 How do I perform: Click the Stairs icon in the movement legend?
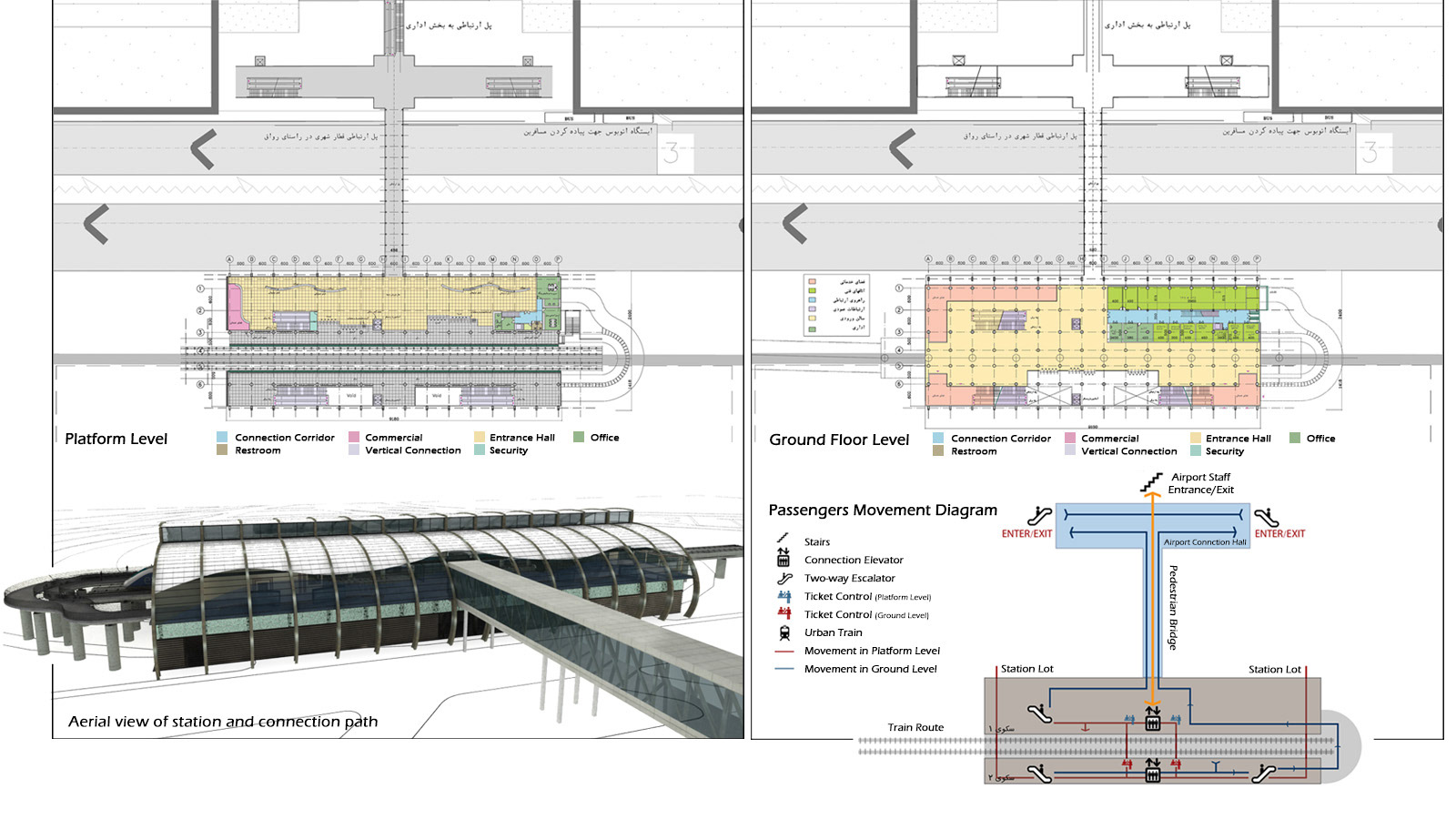pyautogui.click(x=783, y=539)
